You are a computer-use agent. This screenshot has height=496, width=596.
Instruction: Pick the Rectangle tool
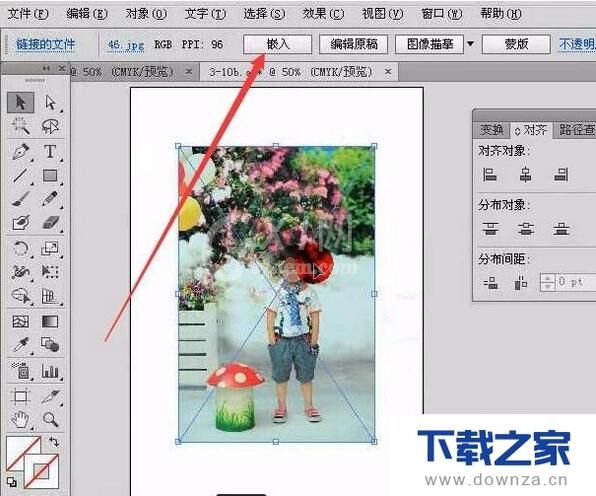(x=50, y=176)
